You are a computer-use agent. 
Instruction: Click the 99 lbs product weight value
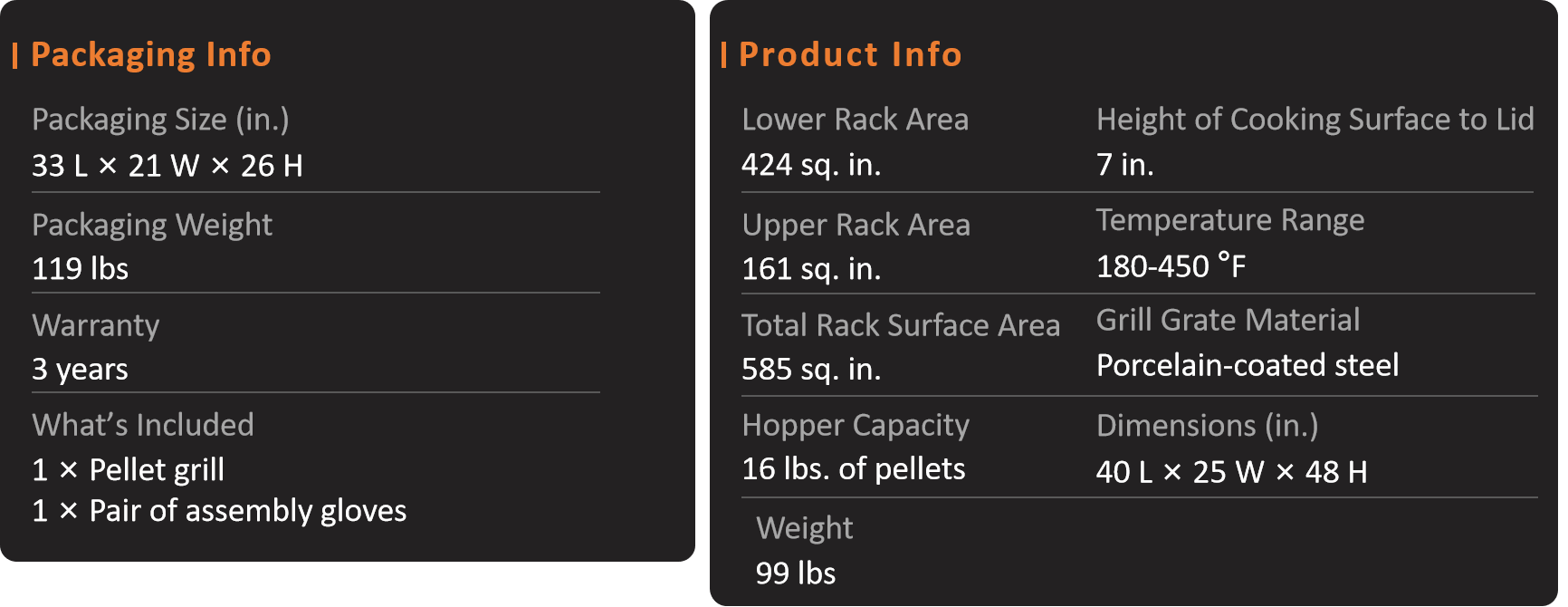click(796, 573)
